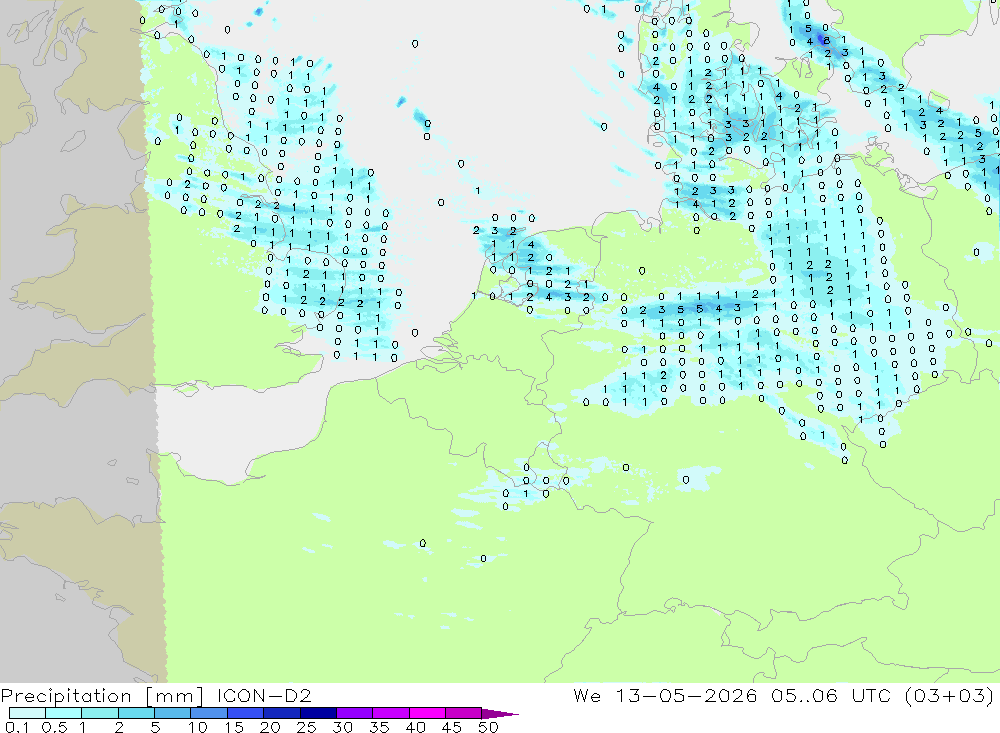Choose the 35–40 mm legend color box
1000x733 pixels.
(x=390, y=713)
